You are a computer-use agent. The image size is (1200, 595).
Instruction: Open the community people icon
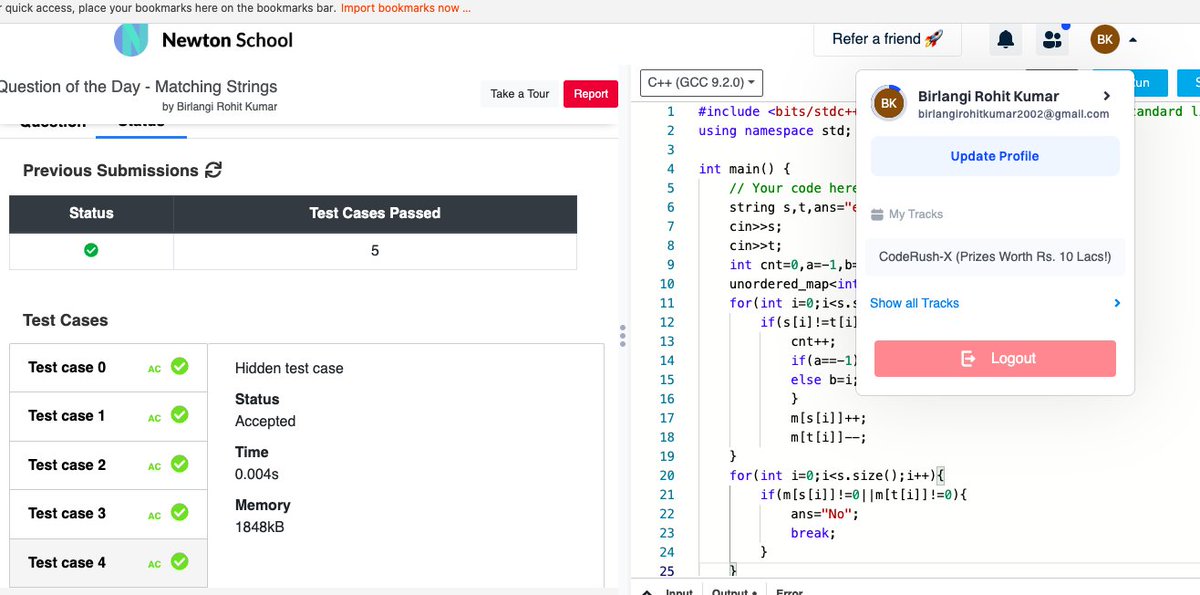click(x=1052, y=40)
